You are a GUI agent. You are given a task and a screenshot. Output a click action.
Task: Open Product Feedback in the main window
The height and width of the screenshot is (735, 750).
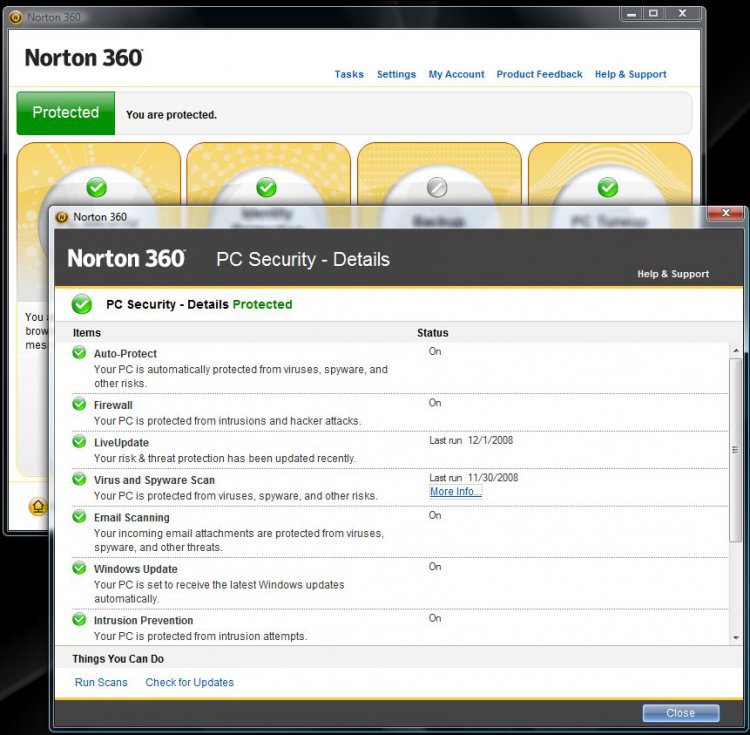[540, 74]
